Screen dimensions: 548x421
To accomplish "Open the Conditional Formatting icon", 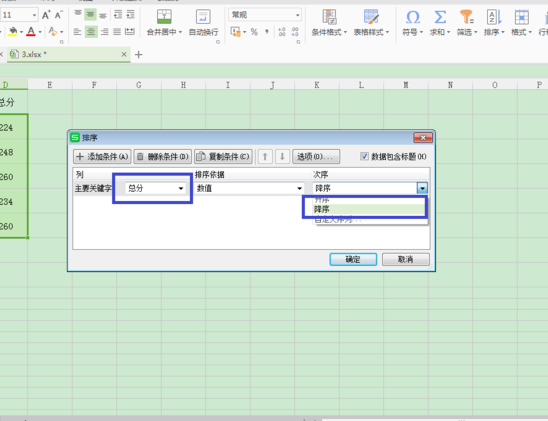I will tap(329, 16).
